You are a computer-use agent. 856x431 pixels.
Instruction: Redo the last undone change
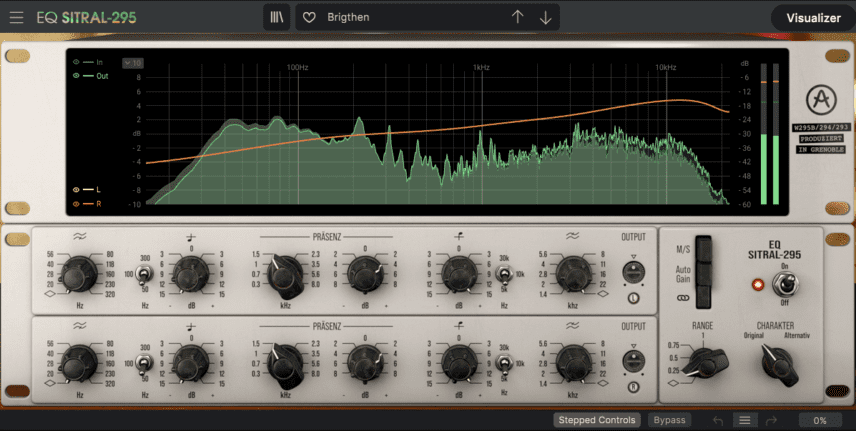pyautogui.click(x=771, y=421)
